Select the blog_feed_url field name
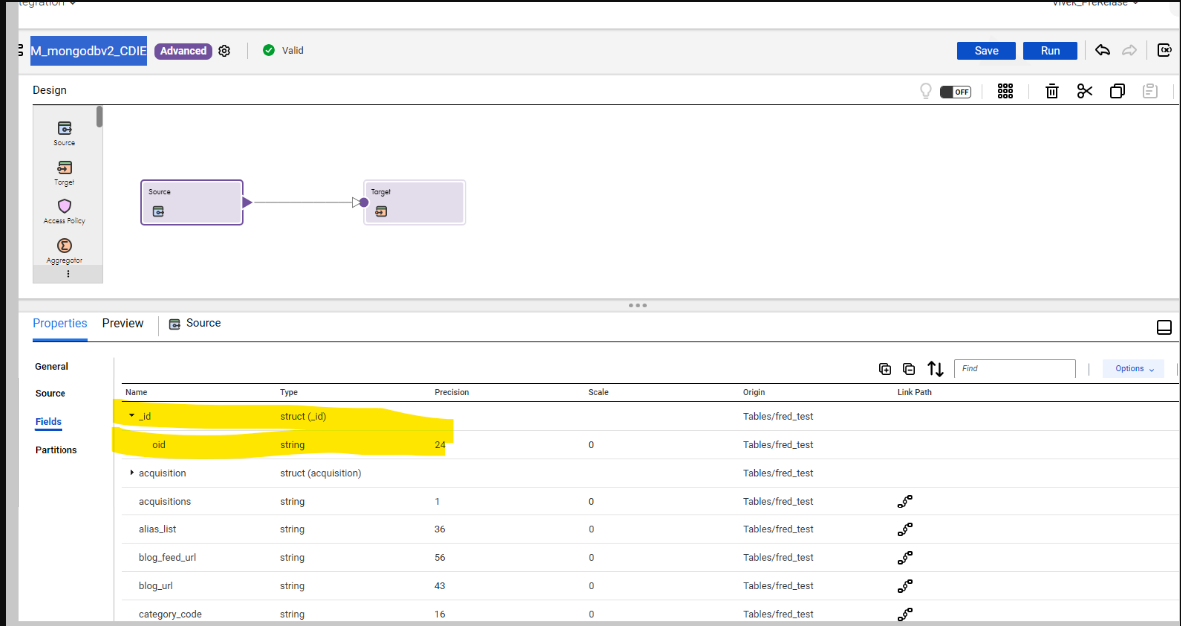Viewport: 1181px width, 626px height. (167, 557)
